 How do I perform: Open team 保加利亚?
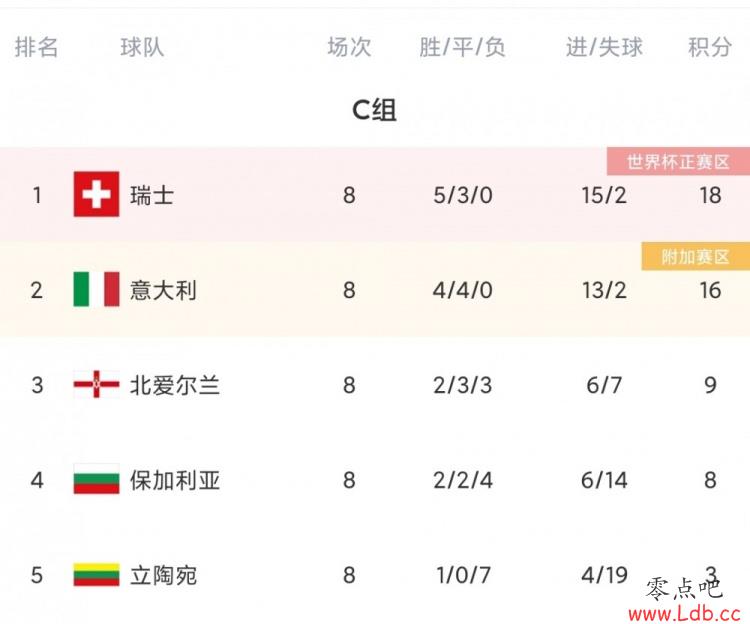coord(175,480)
